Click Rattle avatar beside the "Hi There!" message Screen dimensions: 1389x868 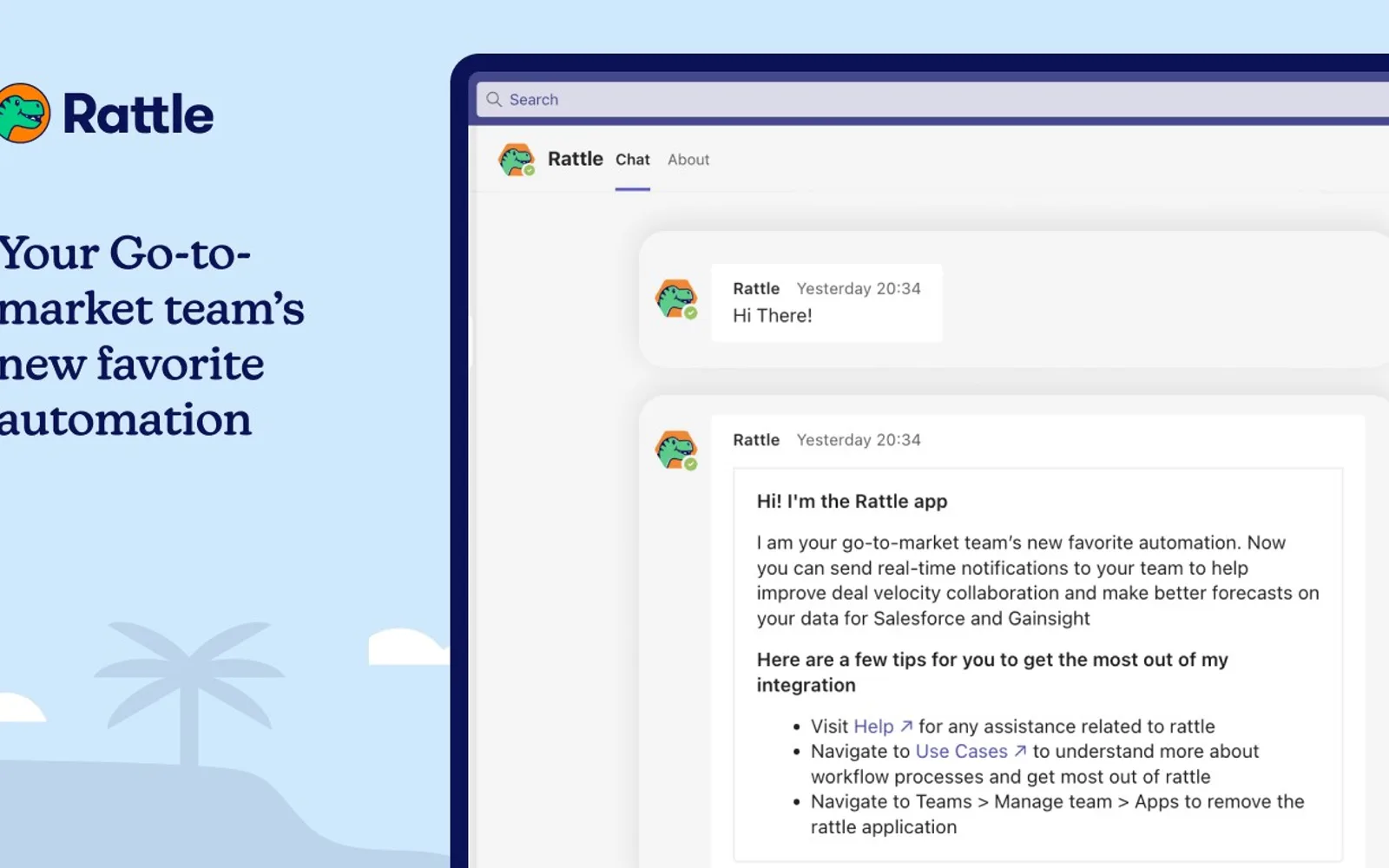click(676, 299)
